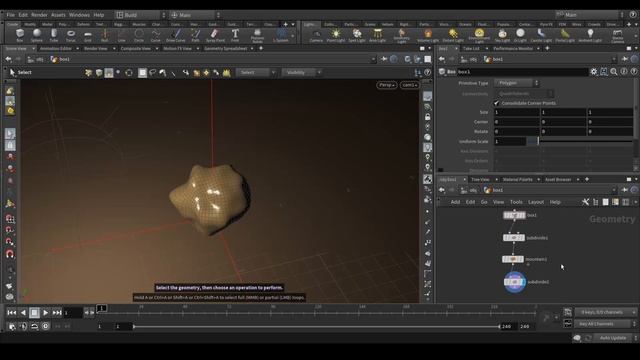Open the Windows menu

(x=79, y=15)
